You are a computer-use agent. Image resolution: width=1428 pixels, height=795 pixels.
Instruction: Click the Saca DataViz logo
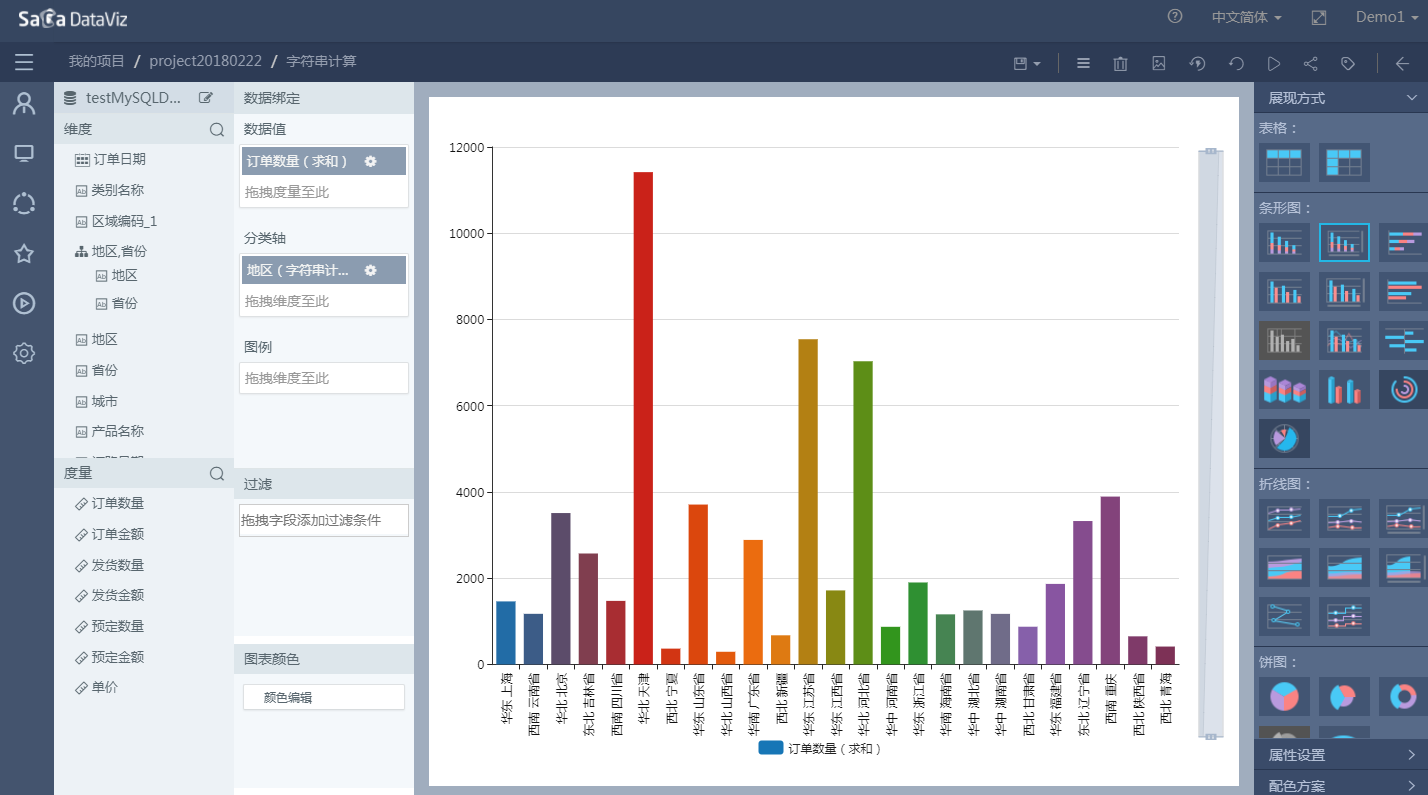coord(72,18)
